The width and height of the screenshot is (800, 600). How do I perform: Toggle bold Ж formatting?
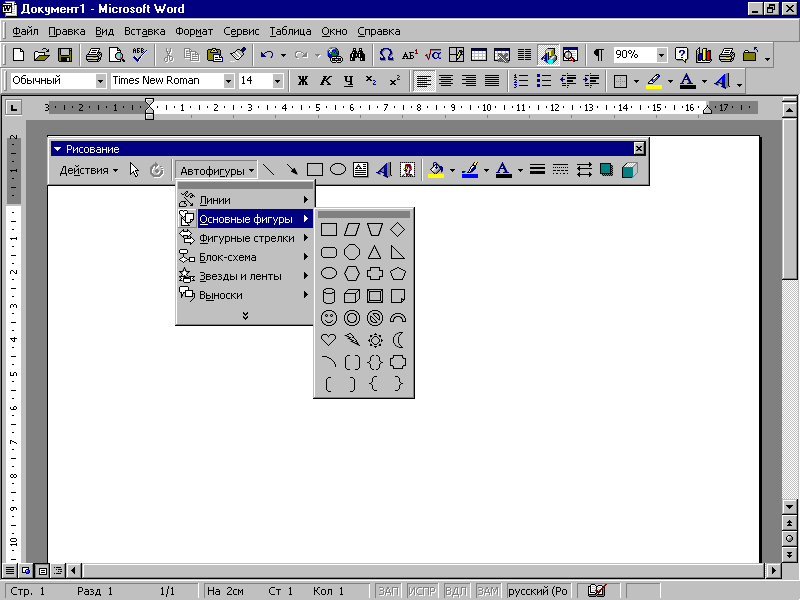(x=303, y=81)
